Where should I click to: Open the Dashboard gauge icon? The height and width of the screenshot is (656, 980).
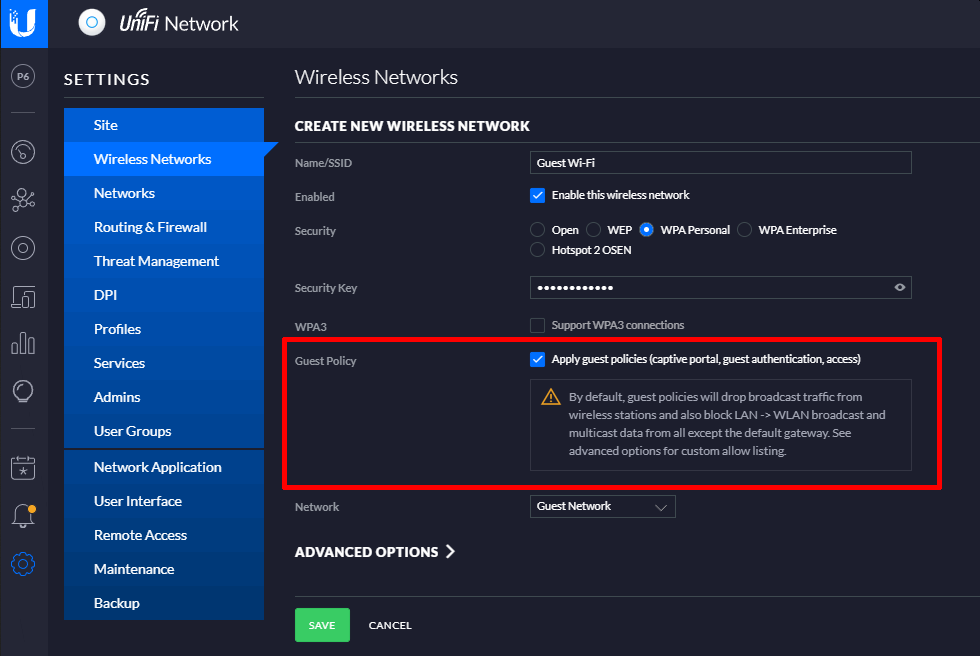click(23, 151)
